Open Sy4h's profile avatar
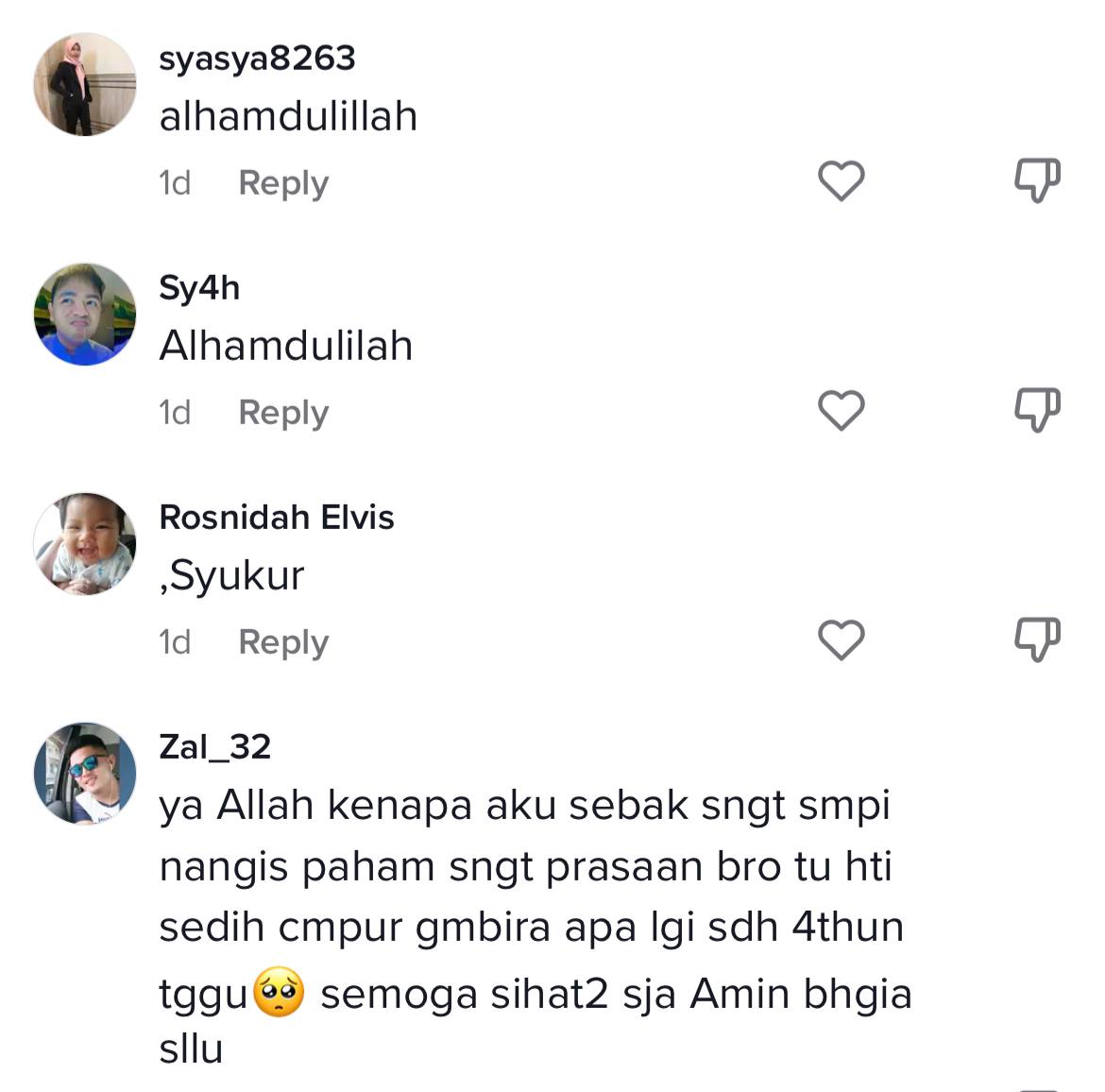Viewport: 1105px width, 1092px height. (85, 315)
